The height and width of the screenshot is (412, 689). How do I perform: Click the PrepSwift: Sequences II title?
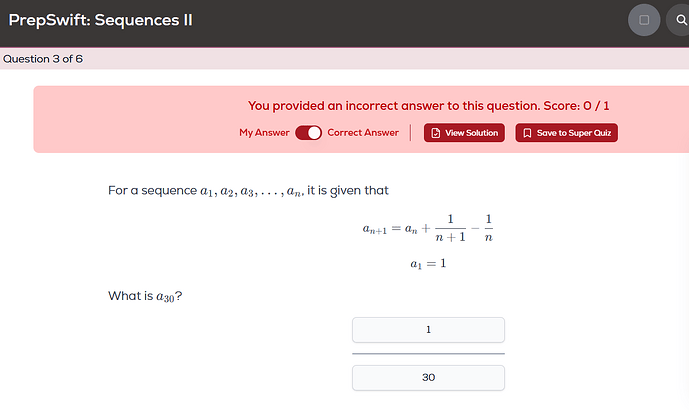101,20
